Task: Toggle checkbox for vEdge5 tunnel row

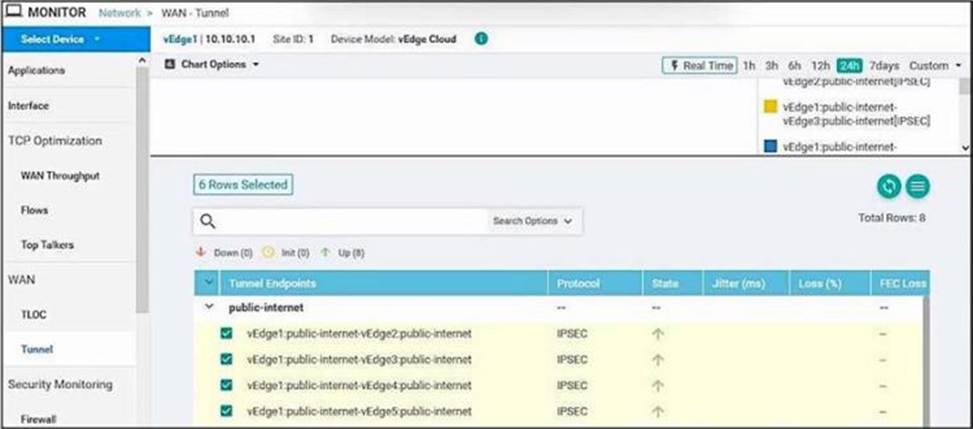Action: [x=226, y=411]
